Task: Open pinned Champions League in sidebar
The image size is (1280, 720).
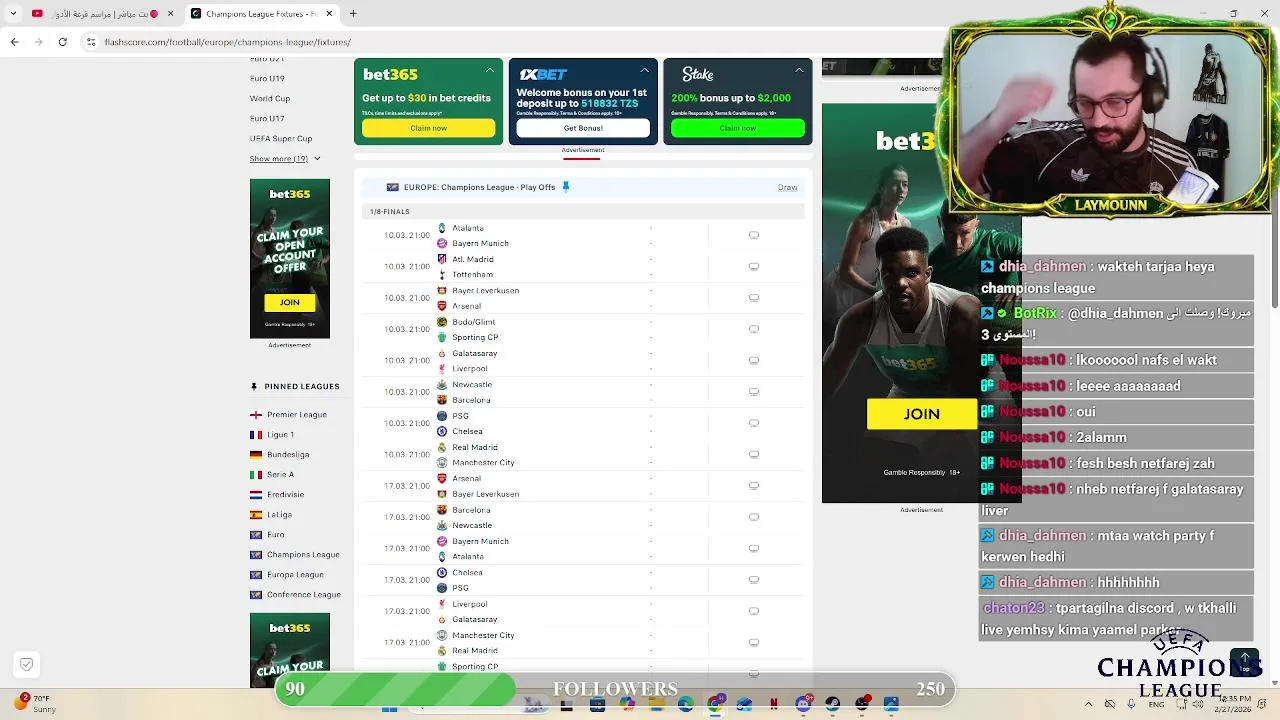Action: tap(303, 554)
